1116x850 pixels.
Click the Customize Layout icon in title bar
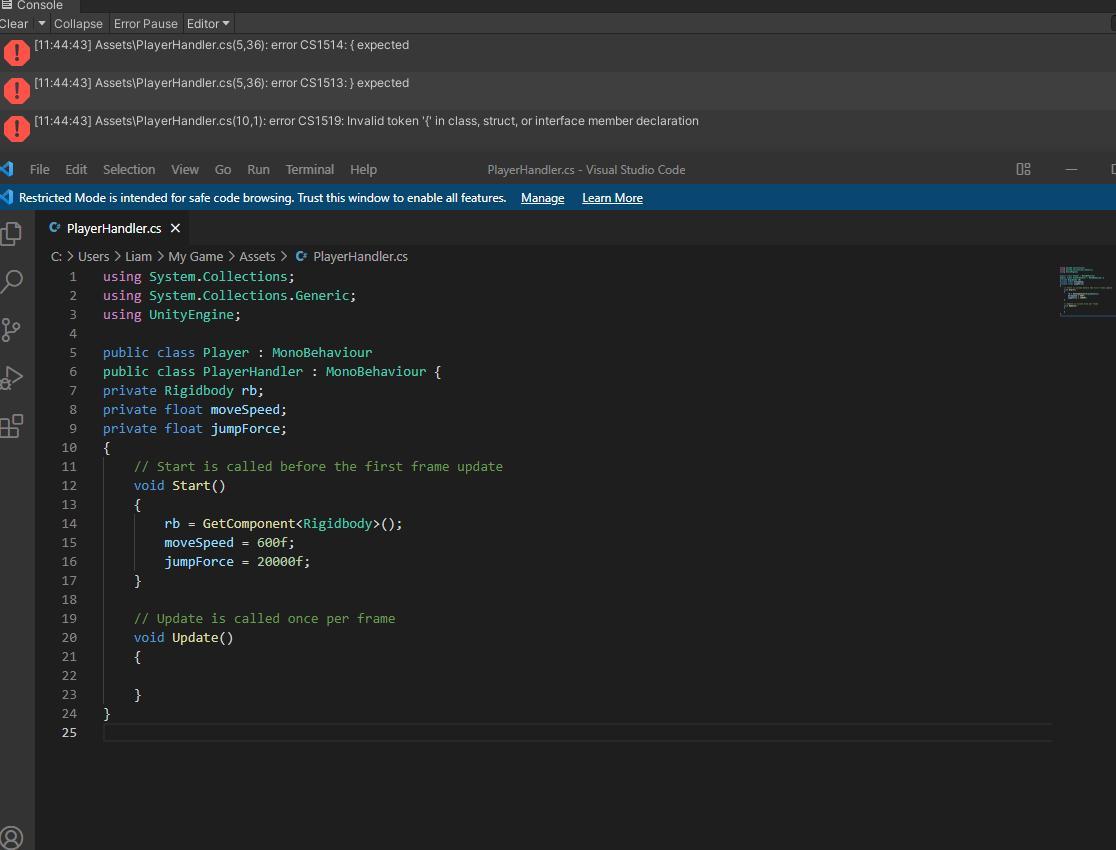click(x=1023, y=170)
